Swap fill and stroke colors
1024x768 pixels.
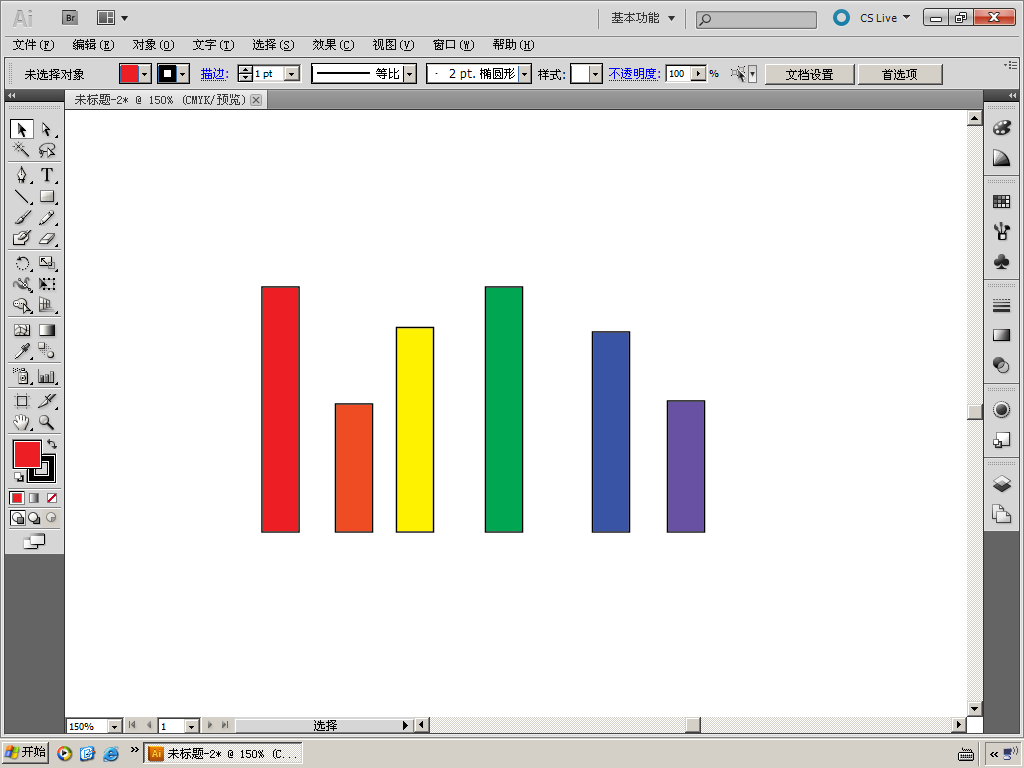[52, 444]
